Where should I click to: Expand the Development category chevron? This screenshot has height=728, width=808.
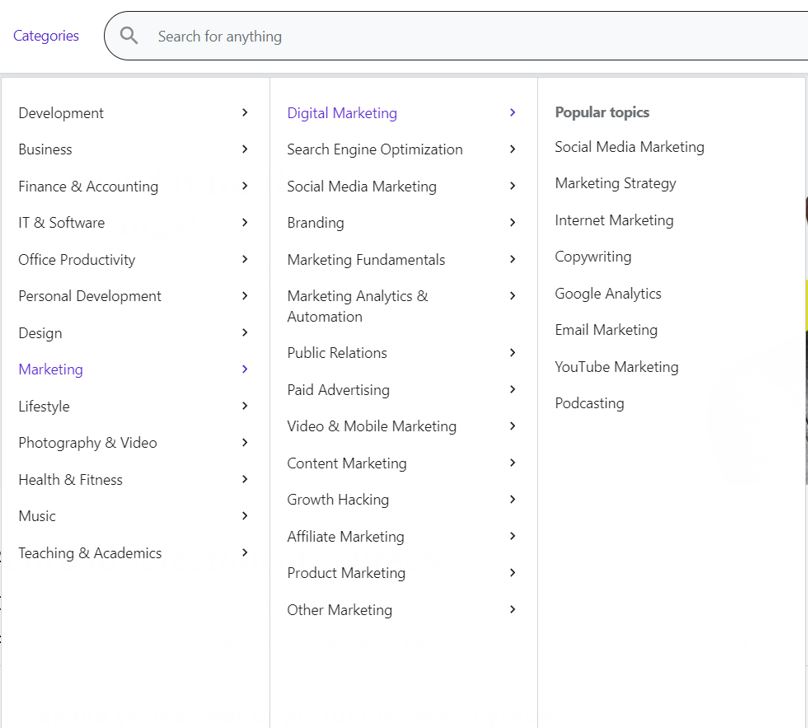click(245, 113)
